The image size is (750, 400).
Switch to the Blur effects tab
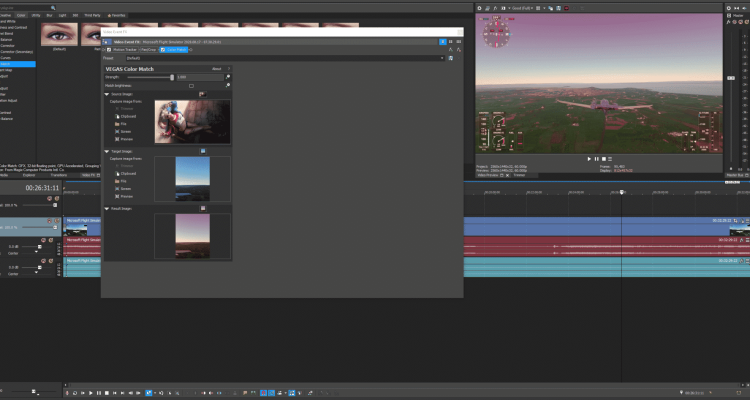[x=49, y=15]
